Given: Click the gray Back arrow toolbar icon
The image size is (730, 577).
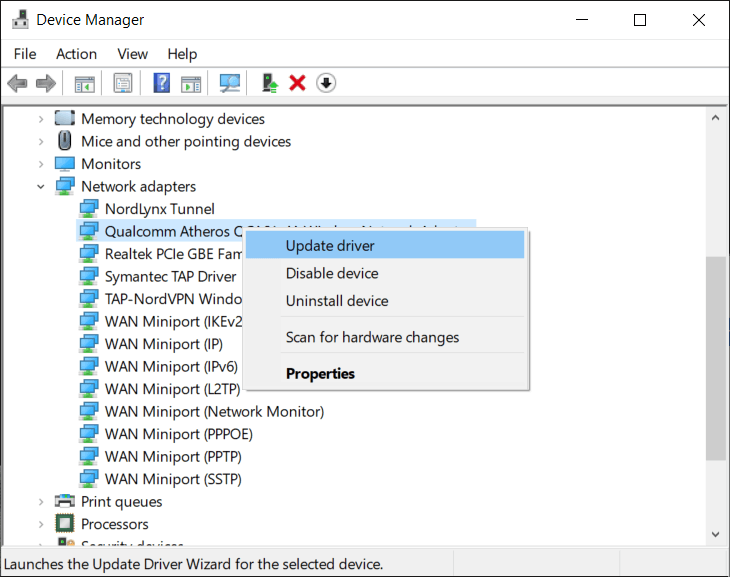Looking at the screenshot, I should (x=17, y=83).
